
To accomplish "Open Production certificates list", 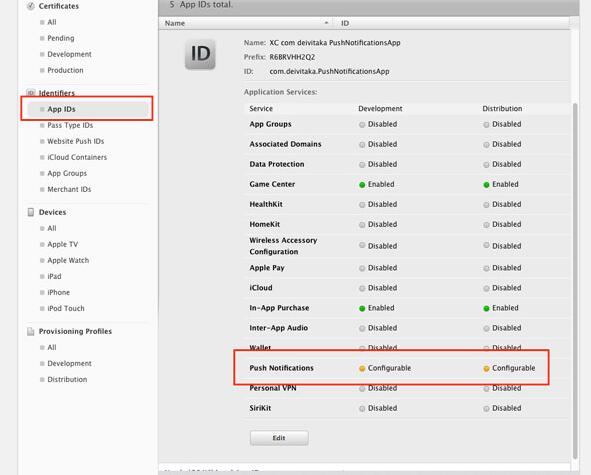I will click(65, 70).
